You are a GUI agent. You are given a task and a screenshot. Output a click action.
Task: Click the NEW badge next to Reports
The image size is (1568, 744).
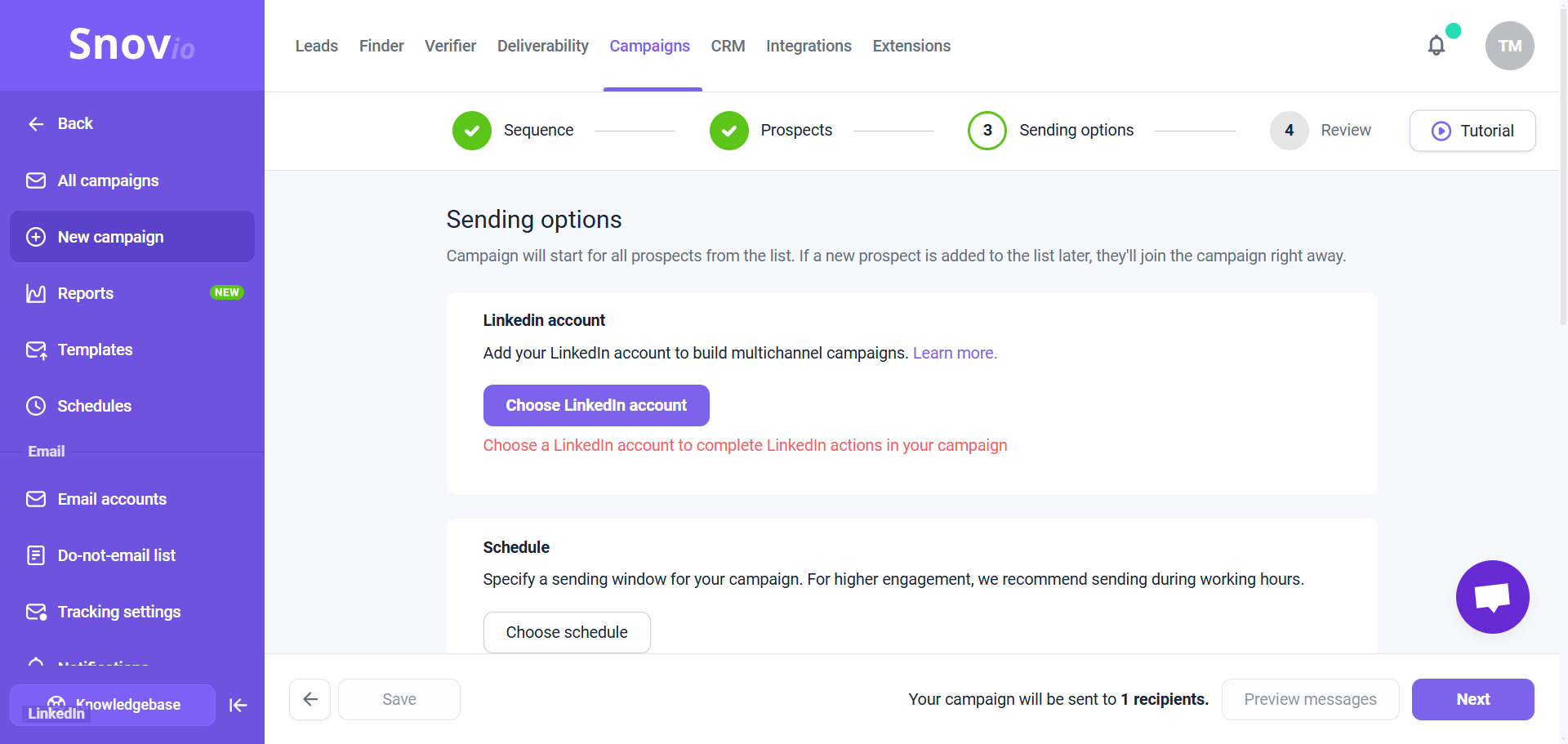click(227, 292)
